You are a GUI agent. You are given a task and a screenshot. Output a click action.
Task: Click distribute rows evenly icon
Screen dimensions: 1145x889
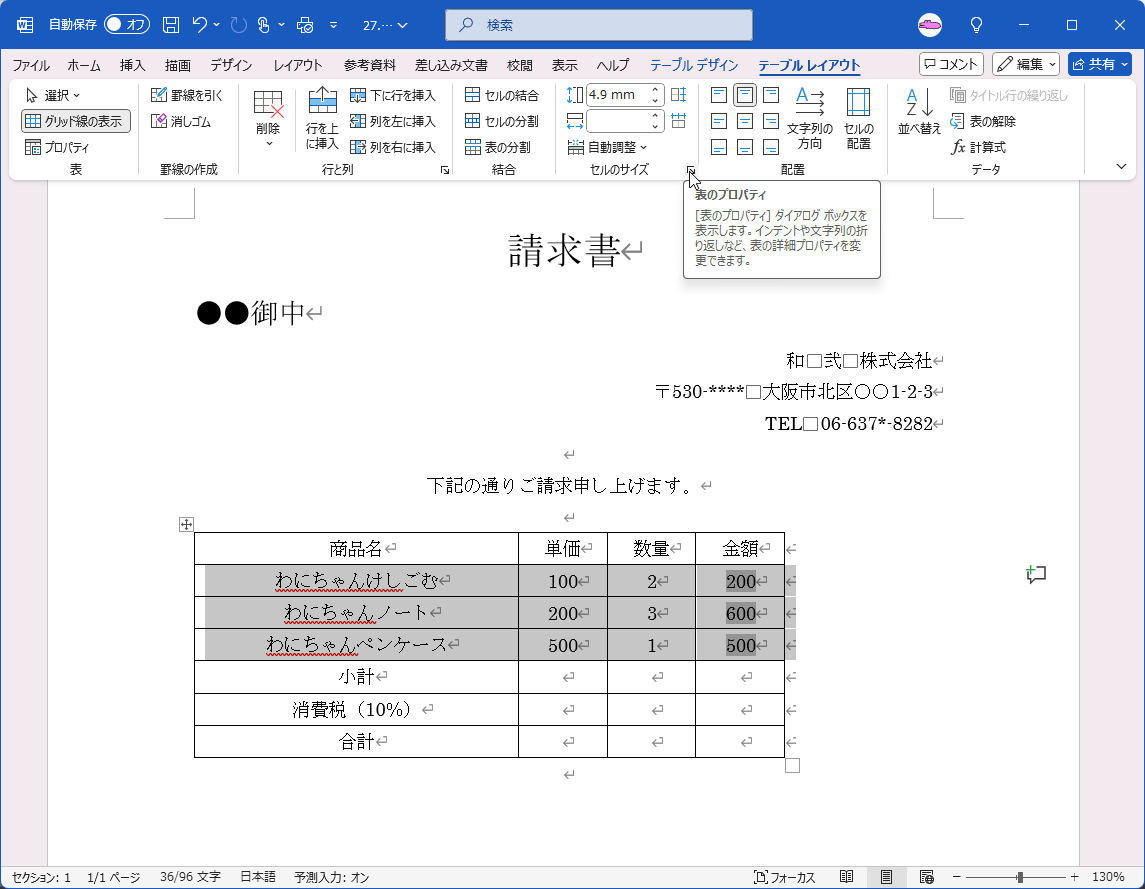tap(678, 95)
